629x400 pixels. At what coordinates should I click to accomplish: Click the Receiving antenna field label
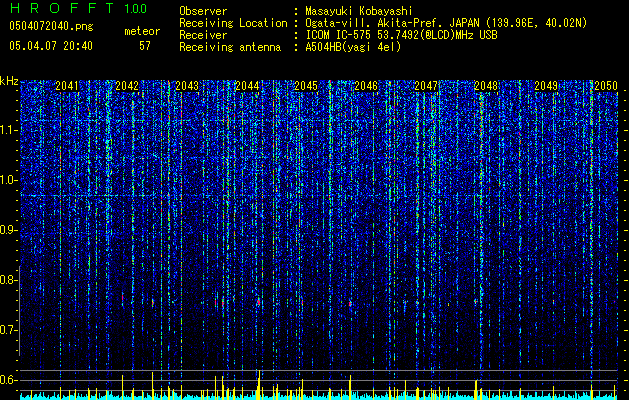[230, 47]
